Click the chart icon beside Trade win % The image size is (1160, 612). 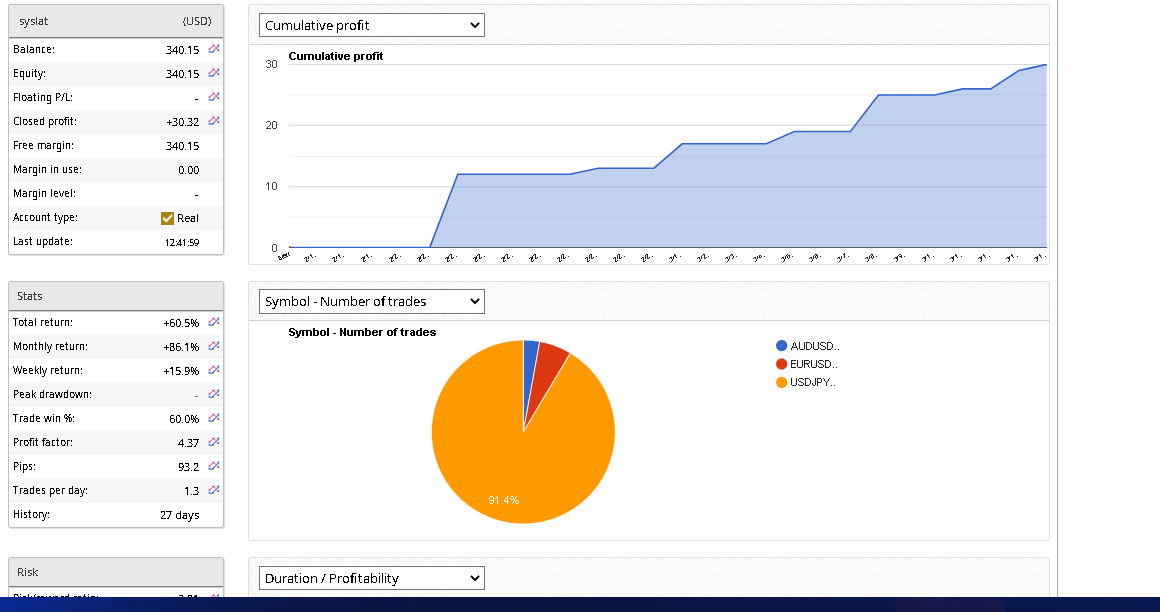[x=213, y=418]
